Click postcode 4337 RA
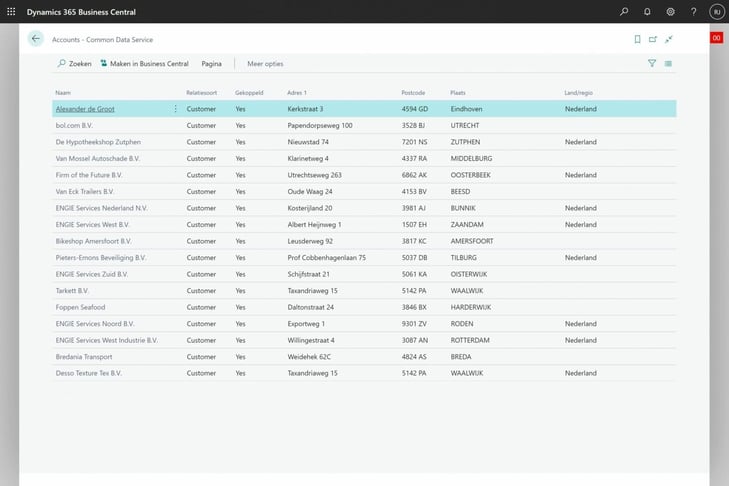This screenshot has width=729, height=486. click(x=414, y=159)
